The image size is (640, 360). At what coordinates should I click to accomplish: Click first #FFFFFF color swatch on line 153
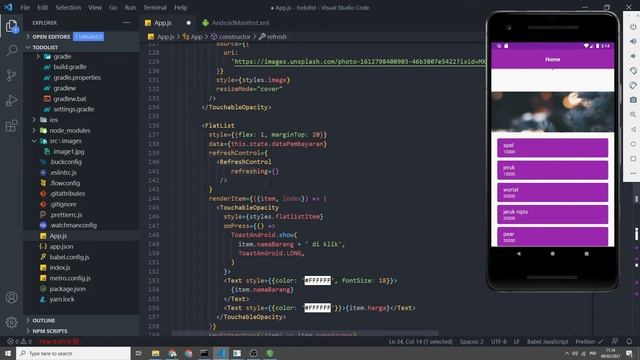point(318,281)
